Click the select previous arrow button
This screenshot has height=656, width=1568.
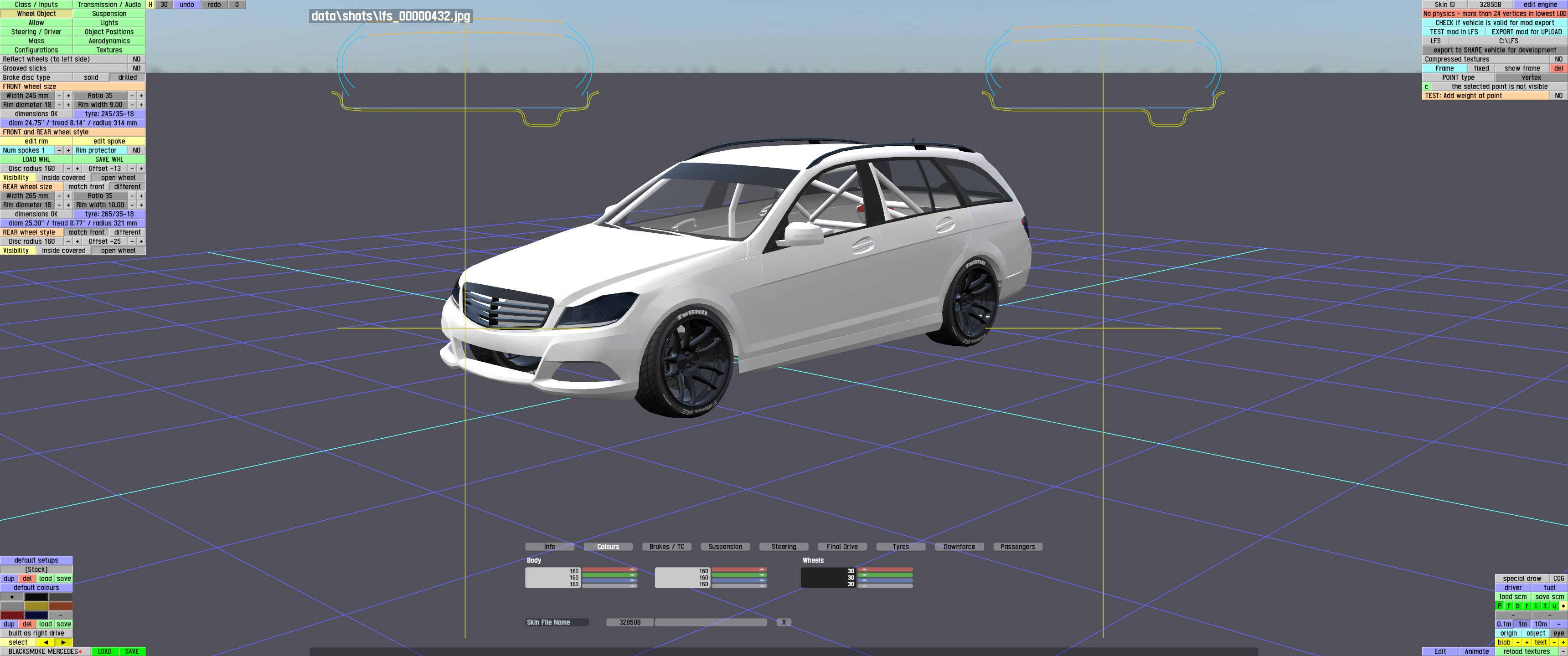click(45, 642)
